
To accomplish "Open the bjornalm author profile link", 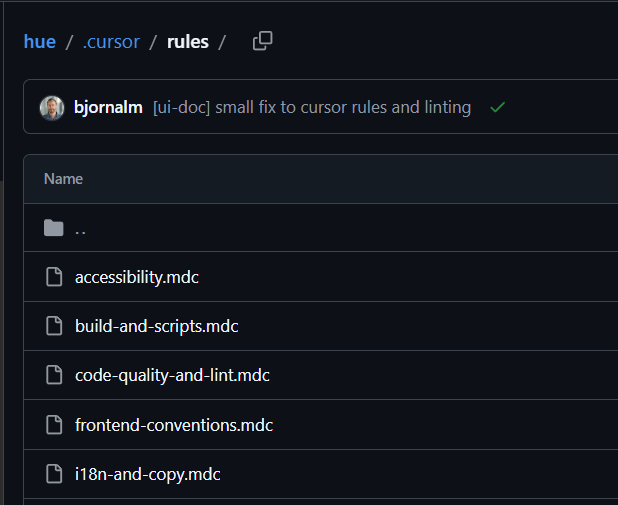I will click(108, 107).
